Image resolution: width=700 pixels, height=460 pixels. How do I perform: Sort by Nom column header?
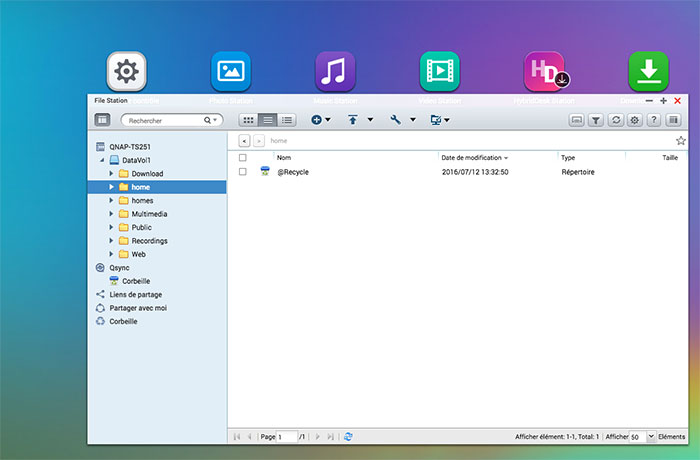pos(284,158)
